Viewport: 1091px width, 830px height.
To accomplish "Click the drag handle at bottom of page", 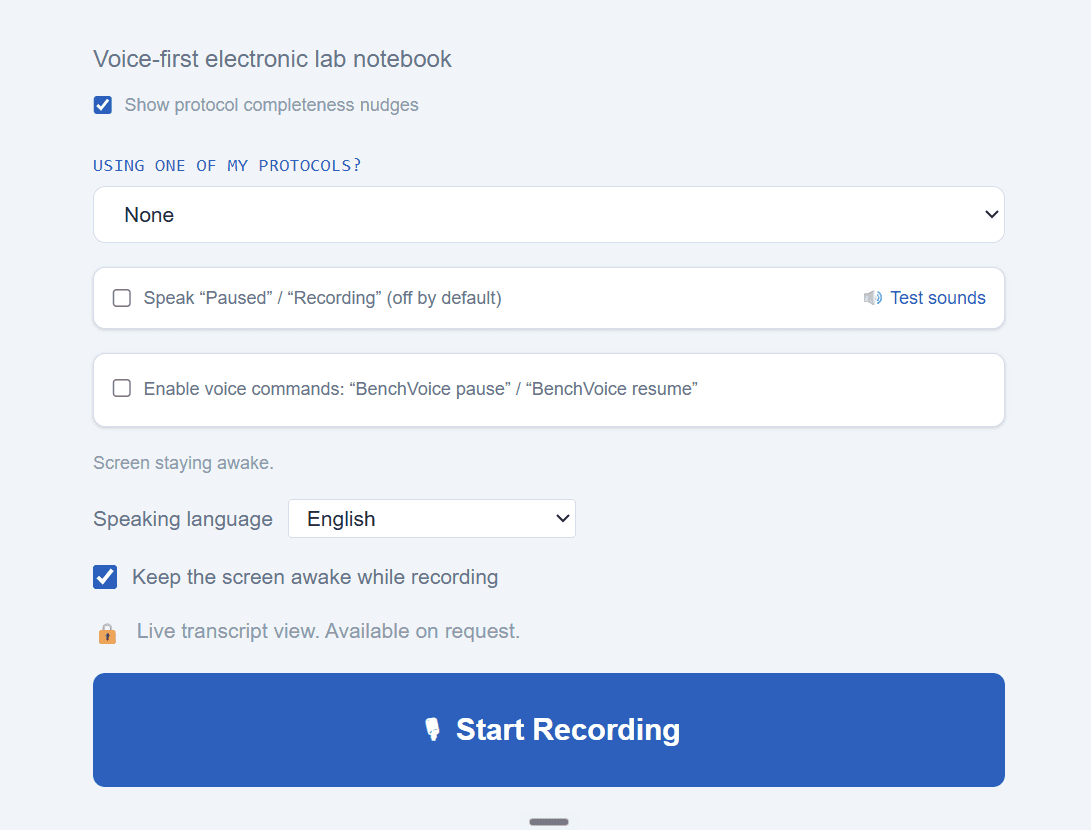I will click(x=548, y=822).
